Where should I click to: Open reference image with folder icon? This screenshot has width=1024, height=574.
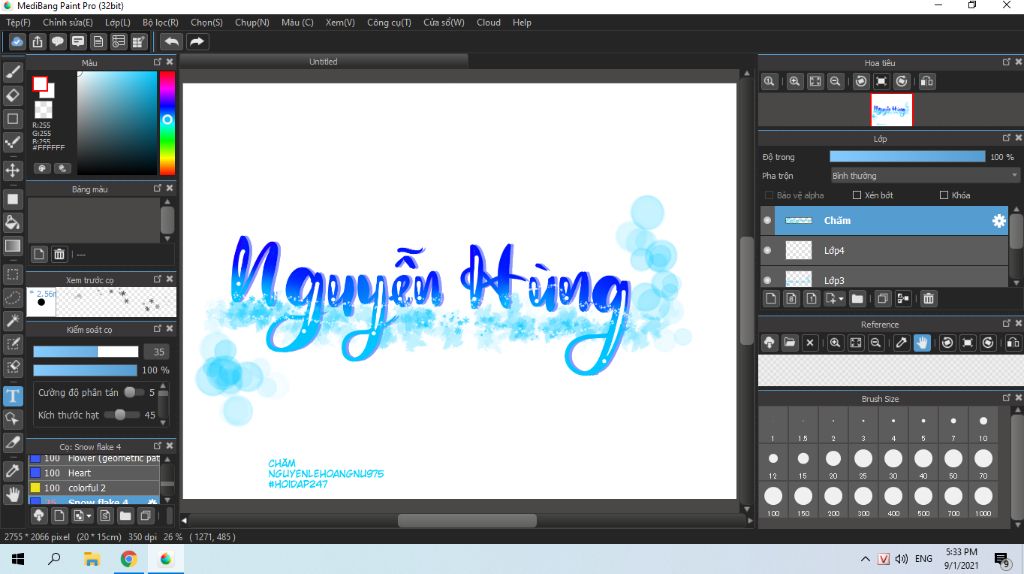point(790,343)
